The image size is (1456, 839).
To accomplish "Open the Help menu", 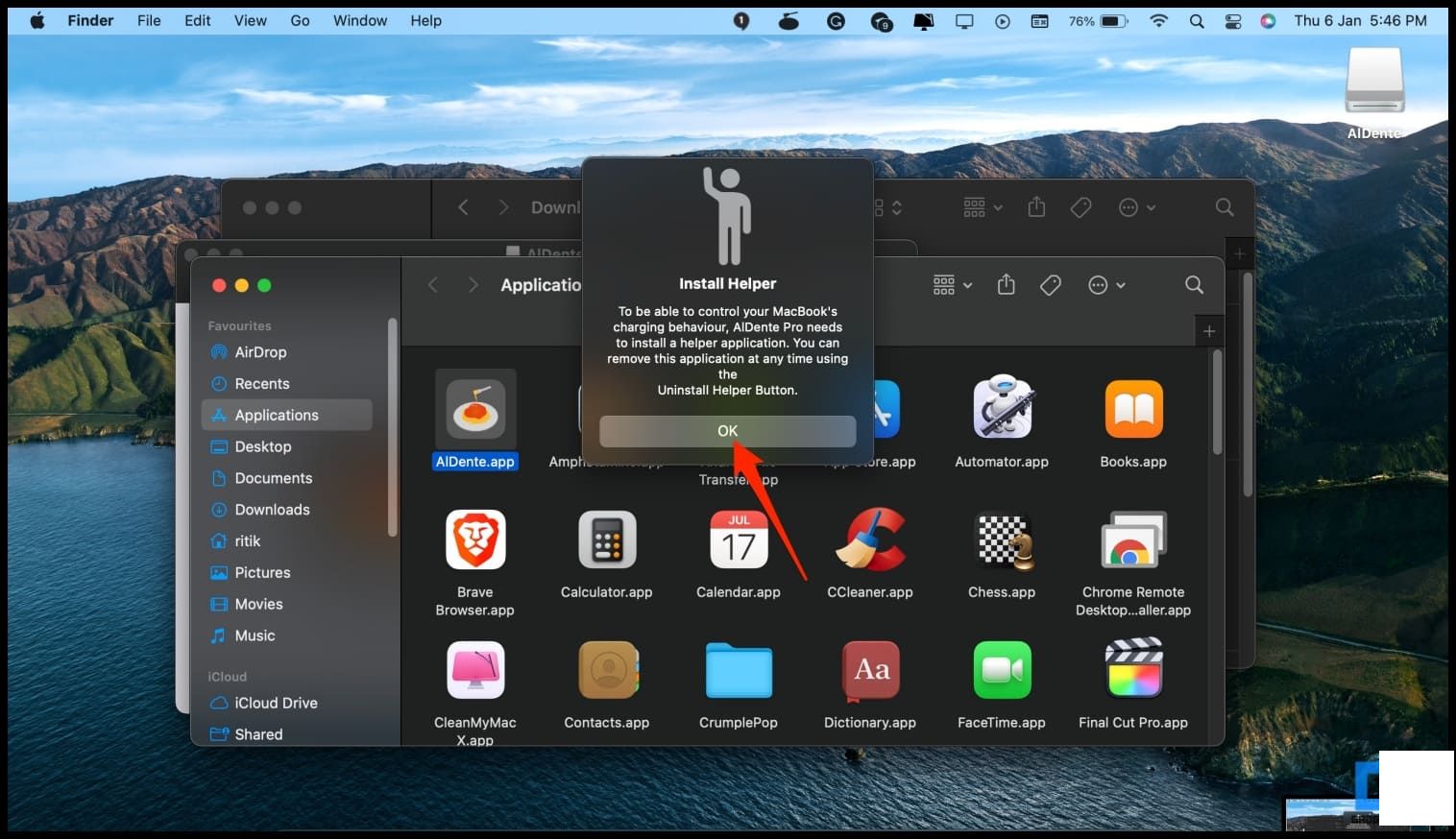I will pos(425,20).
